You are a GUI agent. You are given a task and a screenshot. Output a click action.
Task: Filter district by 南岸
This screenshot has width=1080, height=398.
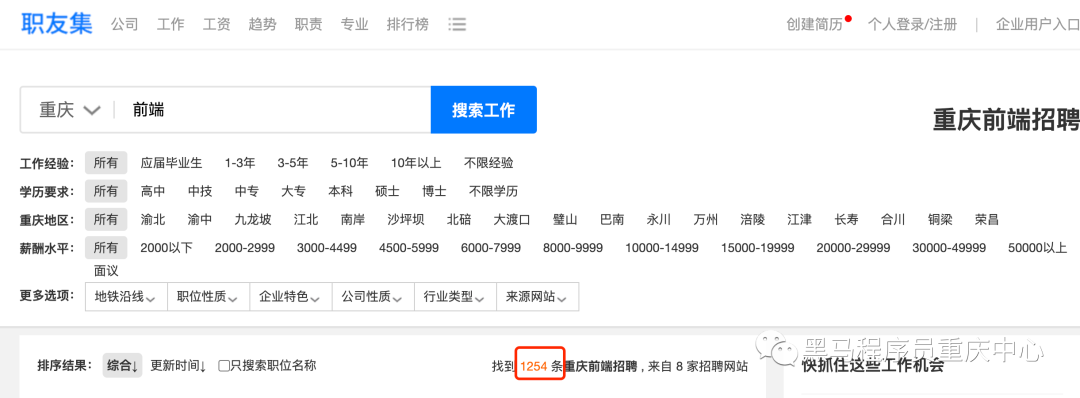click(x=353, y=220)
